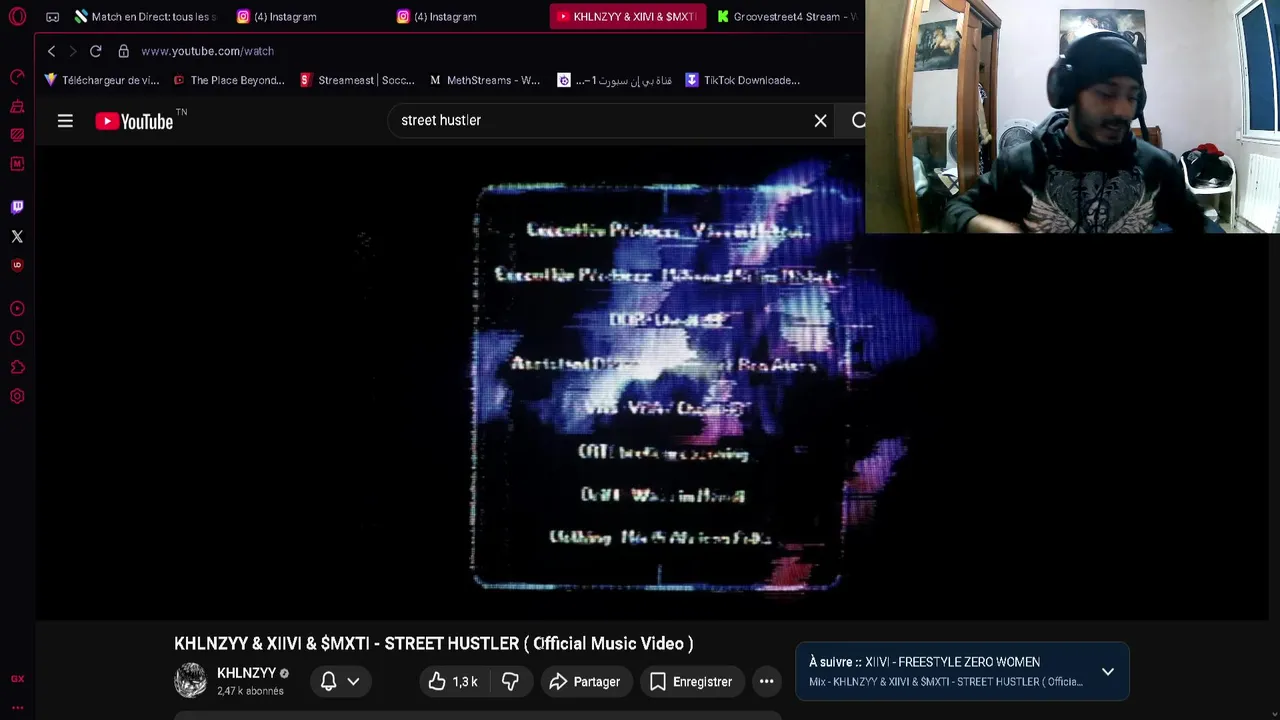The height and width of the screenshot is (720, 1280).
Task: Open the Opera main menu logo
Action: click(17, 16)
